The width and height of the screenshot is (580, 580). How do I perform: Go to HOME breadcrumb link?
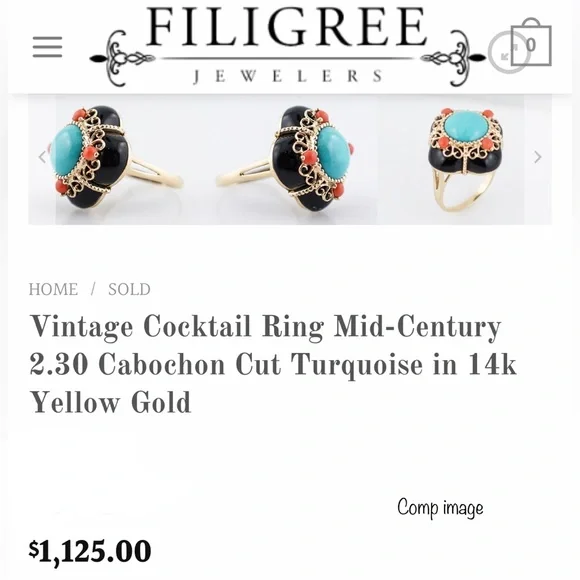click(x=53, y=289)
